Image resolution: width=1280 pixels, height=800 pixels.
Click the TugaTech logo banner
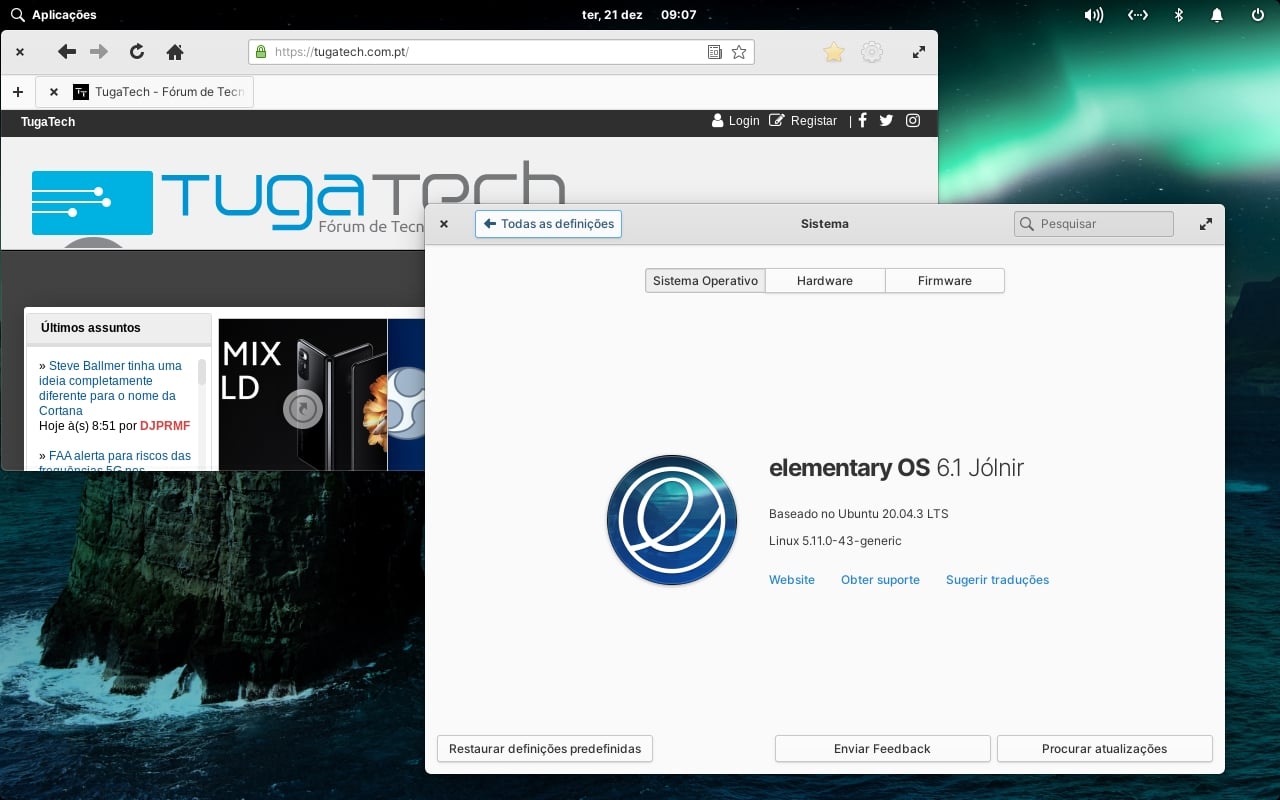click(x=298, y=203)
